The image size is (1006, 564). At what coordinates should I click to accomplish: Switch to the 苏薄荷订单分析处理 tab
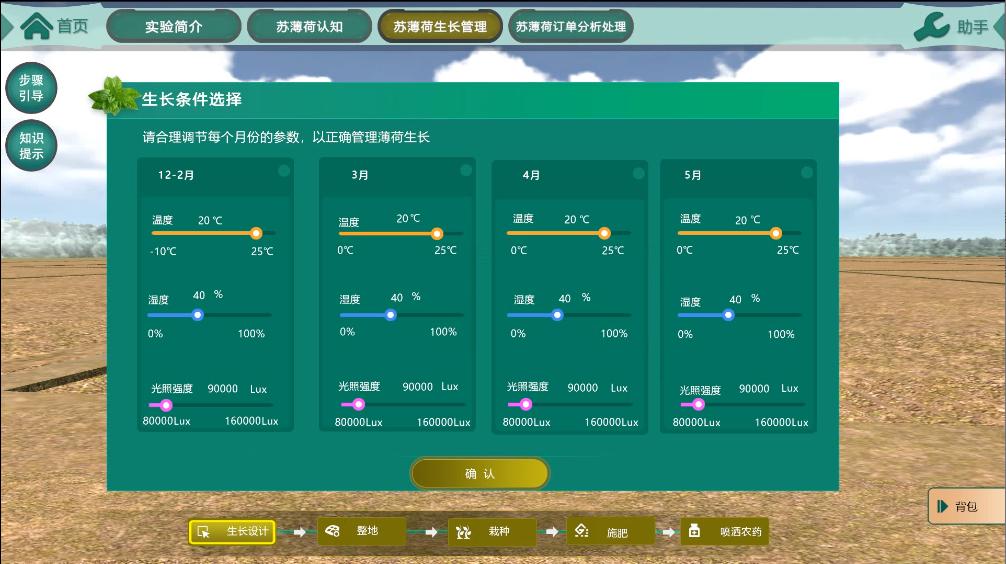570,27
